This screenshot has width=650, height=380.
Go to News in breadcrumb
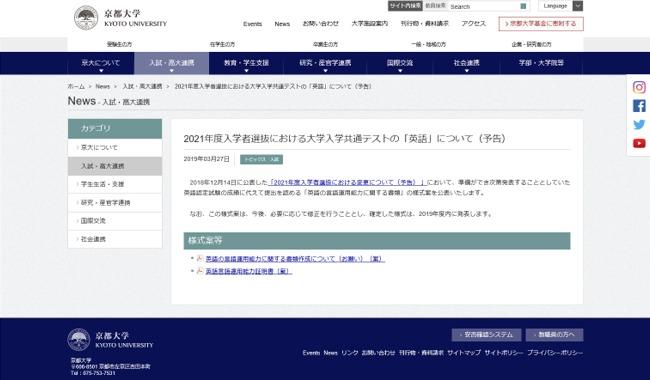[x=102, y=87]
